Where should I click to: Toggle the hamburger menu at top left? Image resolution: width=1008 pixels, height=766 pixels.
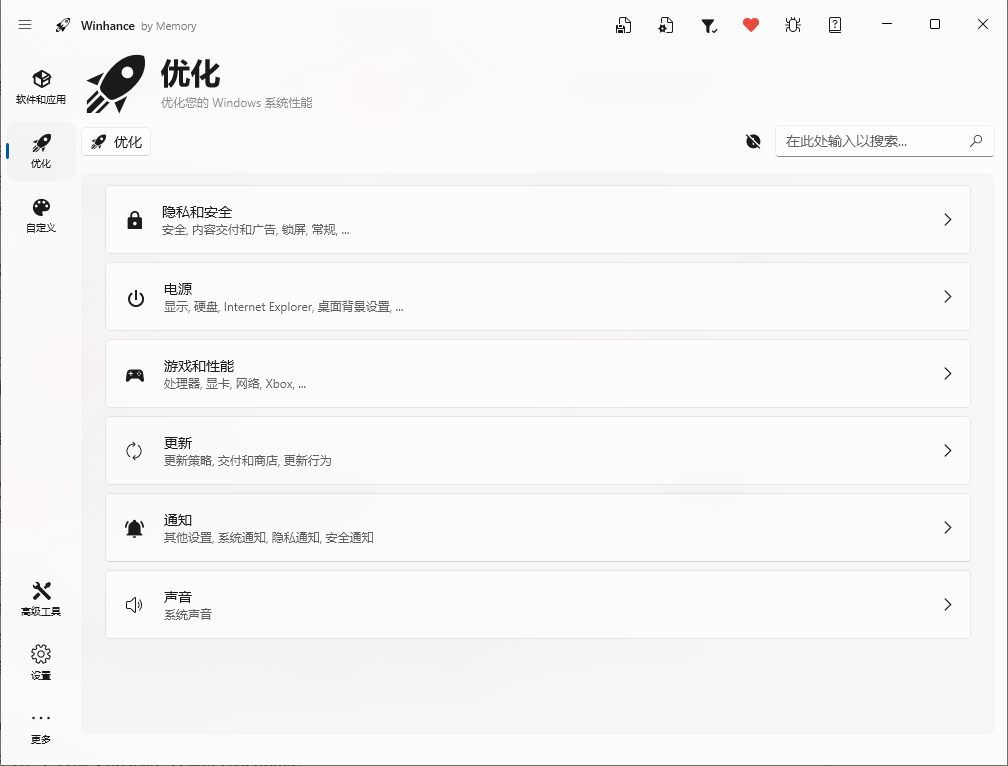tap(25, 24)
